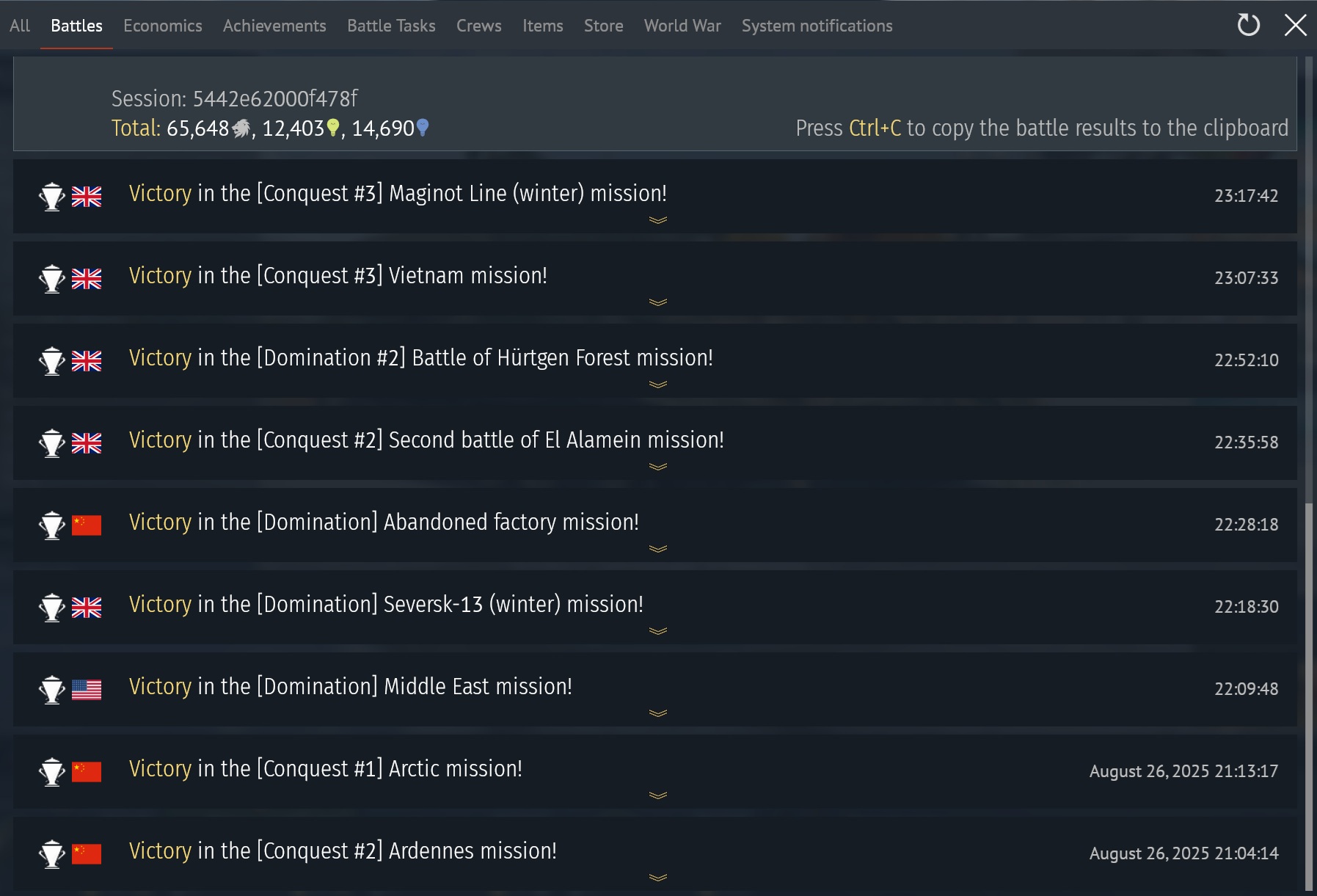Screen dimensions: 1317x896
Task: Click the vertical scrollbar thumb on the right
Action: pyautogui.click(x=1309, y=697)
